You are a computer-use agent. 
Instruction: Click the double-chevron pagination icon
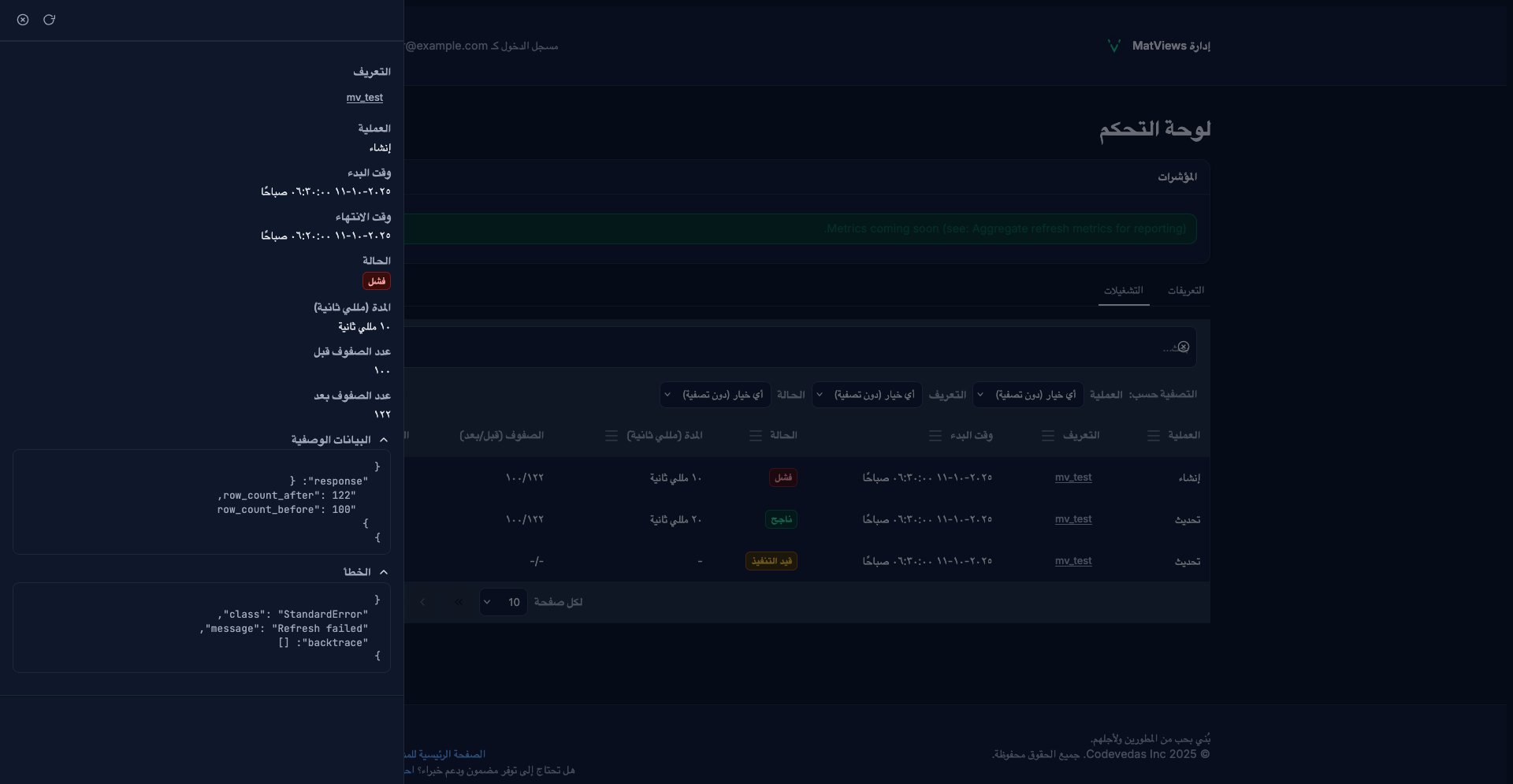[459, 602]
